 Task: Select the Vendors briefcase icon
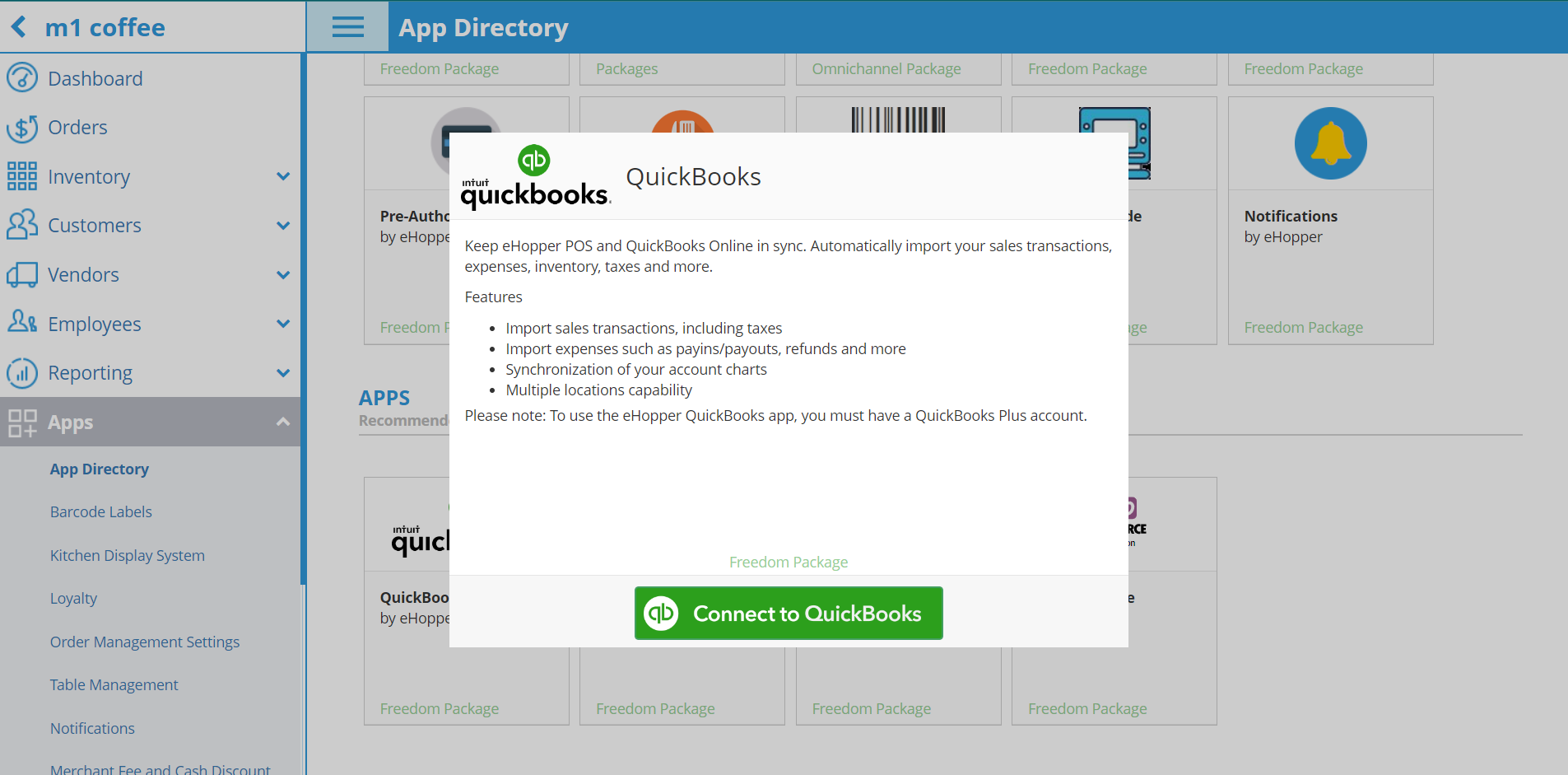click(23, 273)
